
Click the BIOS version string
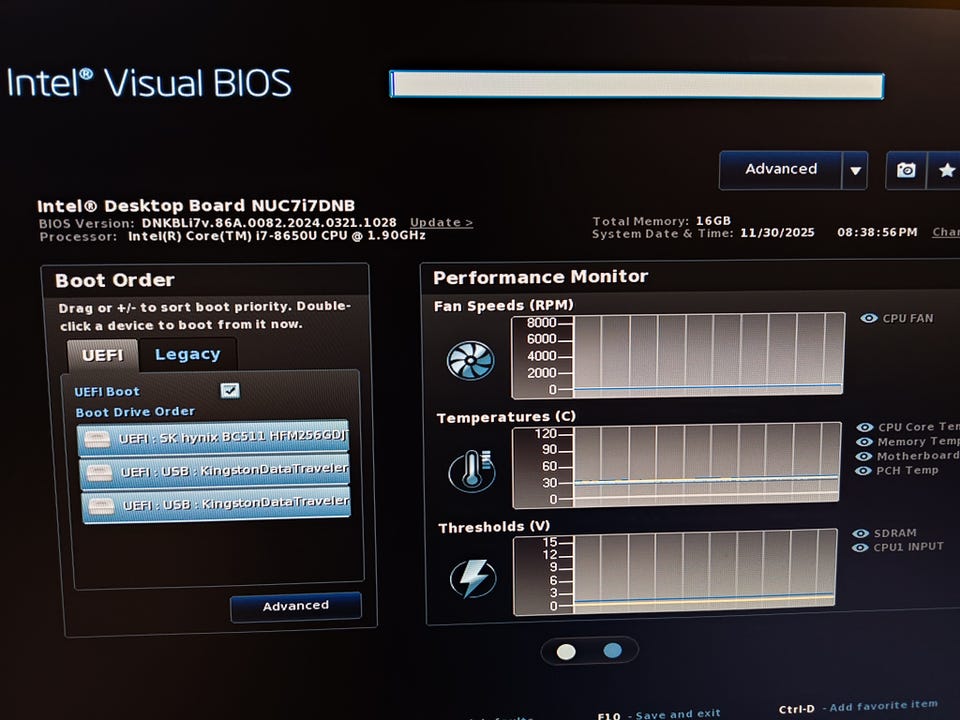pyautogui.click(x=269, y=223)
